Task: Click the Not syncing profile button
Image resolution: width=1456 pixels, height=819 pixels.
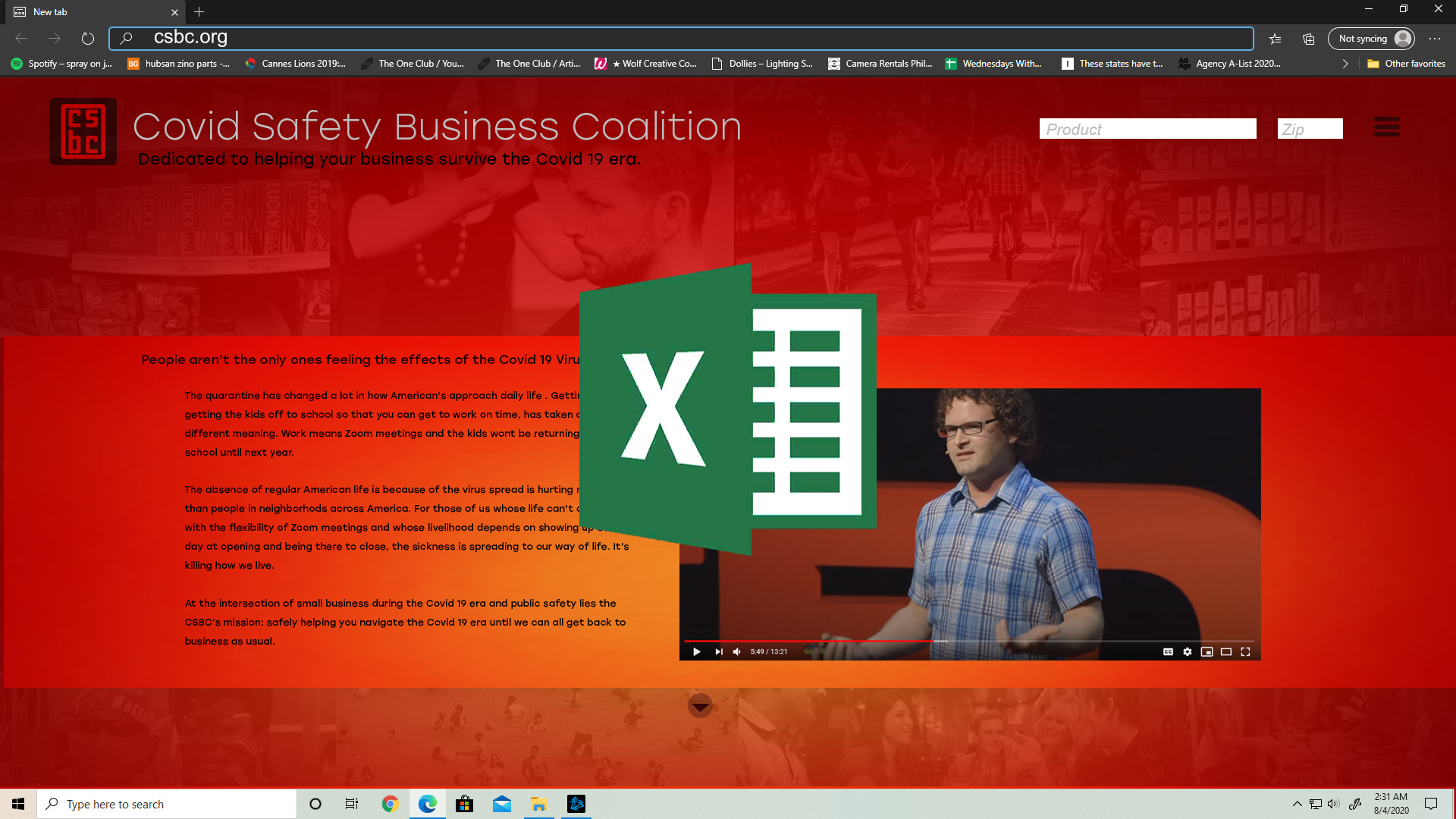Action: (x=1371, y=39)
